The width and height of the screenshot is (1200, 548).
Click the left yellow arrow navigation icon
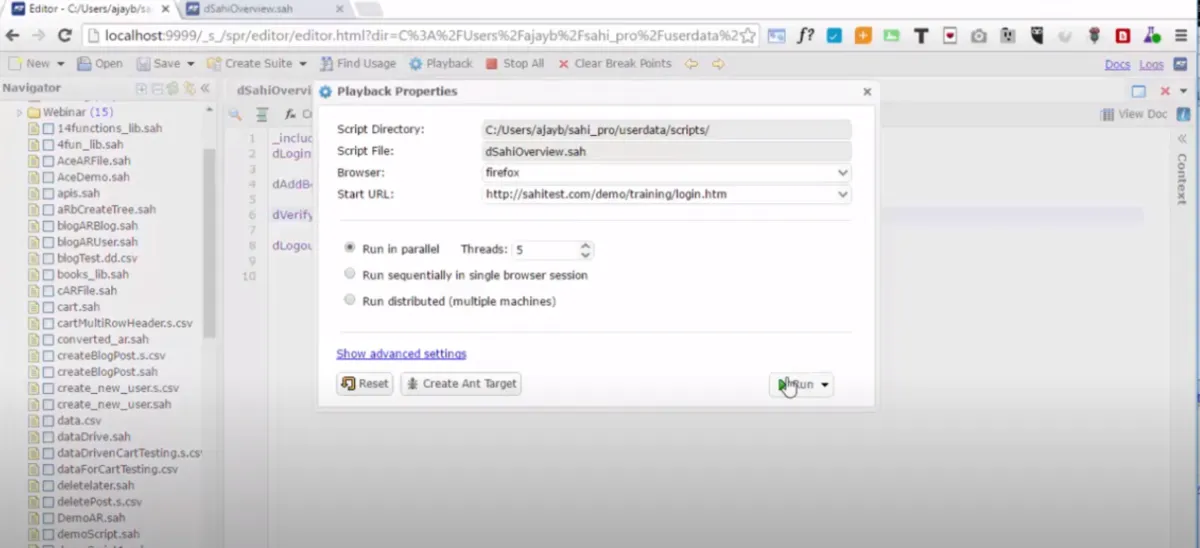click(x=691, y=63)
